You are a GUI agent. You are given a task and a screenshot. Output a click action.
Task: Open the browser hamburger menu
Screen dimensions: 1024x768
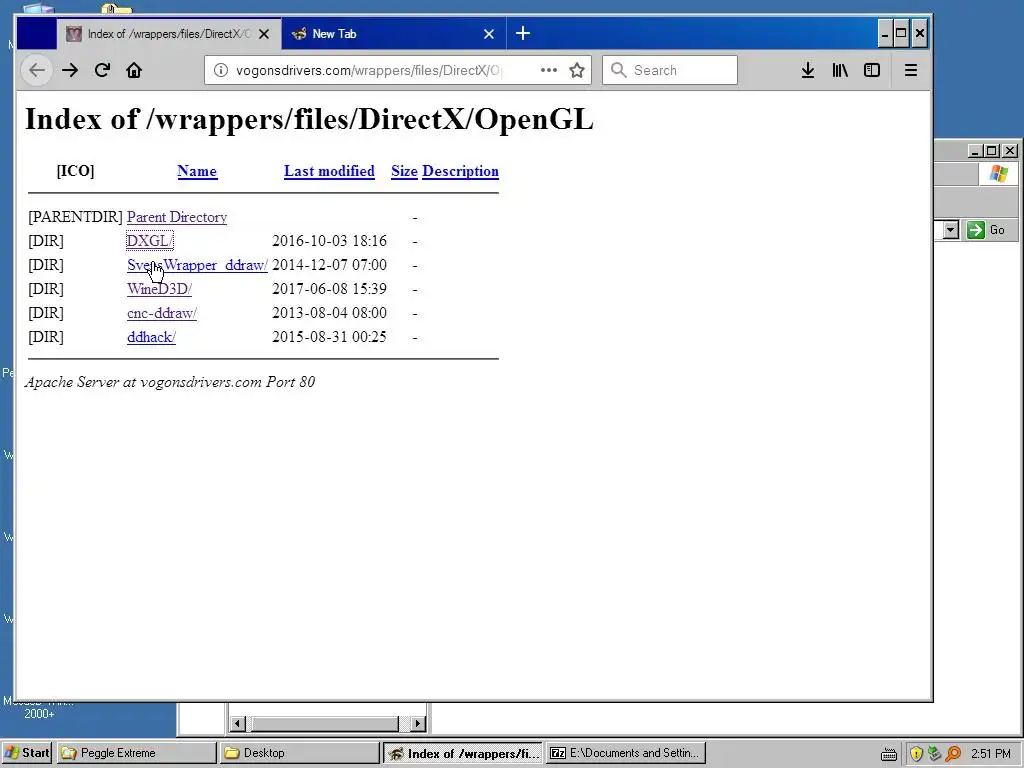(910, 70)
